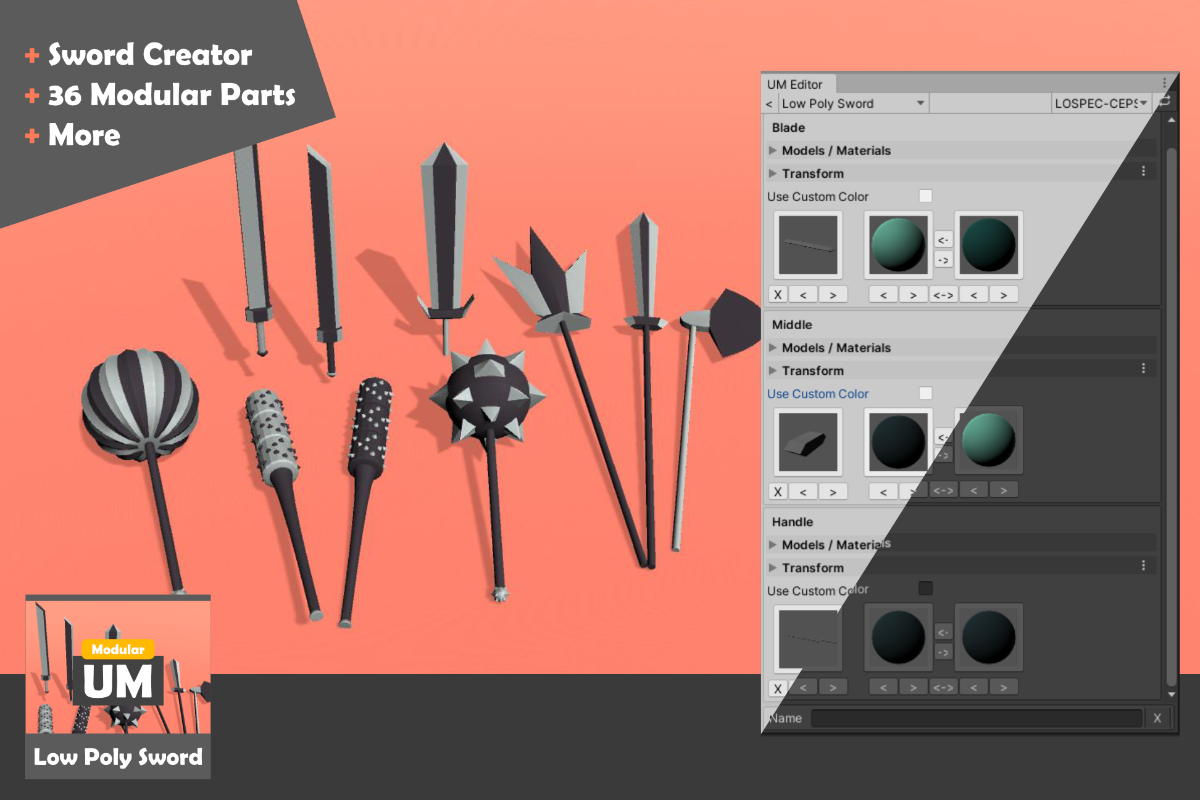Pick Middle's dark material sphere
Viewport: 1200px width, 800px height.
pos(899,441)
